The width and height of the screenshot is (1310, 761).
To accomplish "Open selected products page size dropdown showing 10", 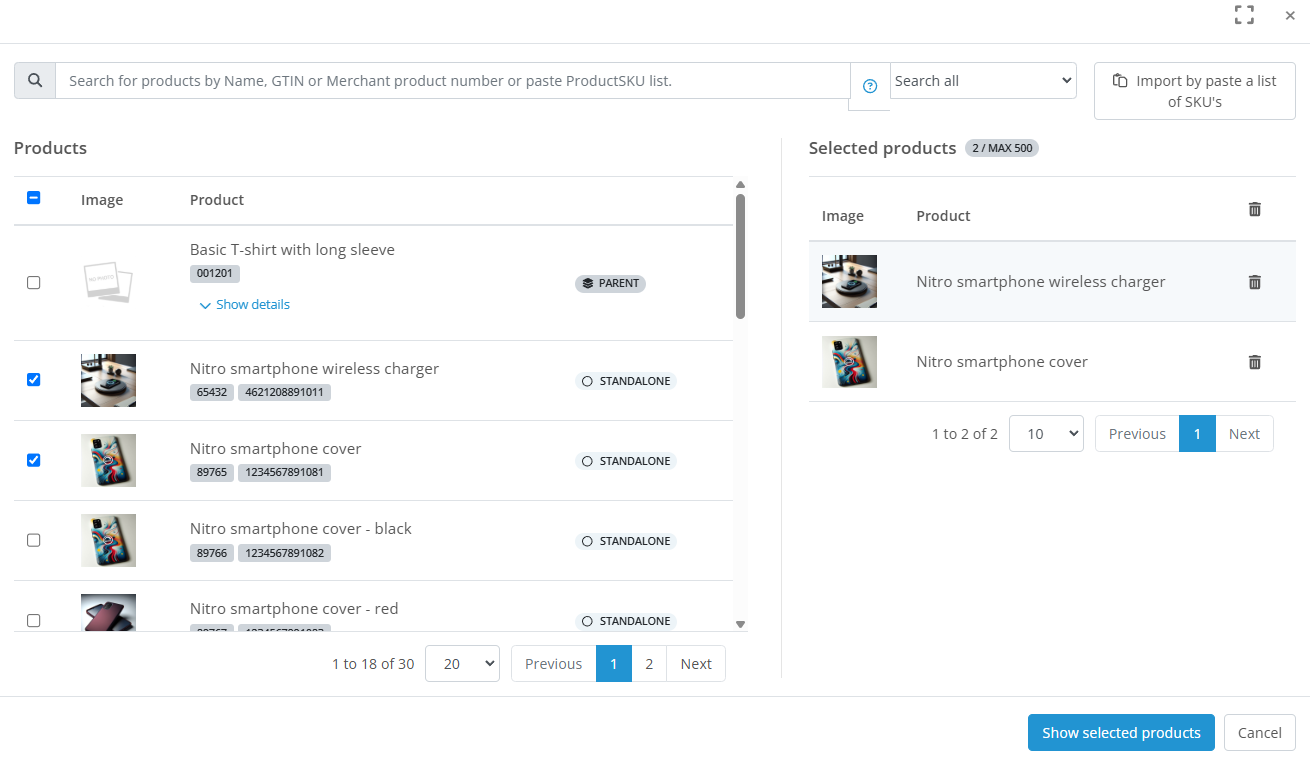I will 1046,434.
